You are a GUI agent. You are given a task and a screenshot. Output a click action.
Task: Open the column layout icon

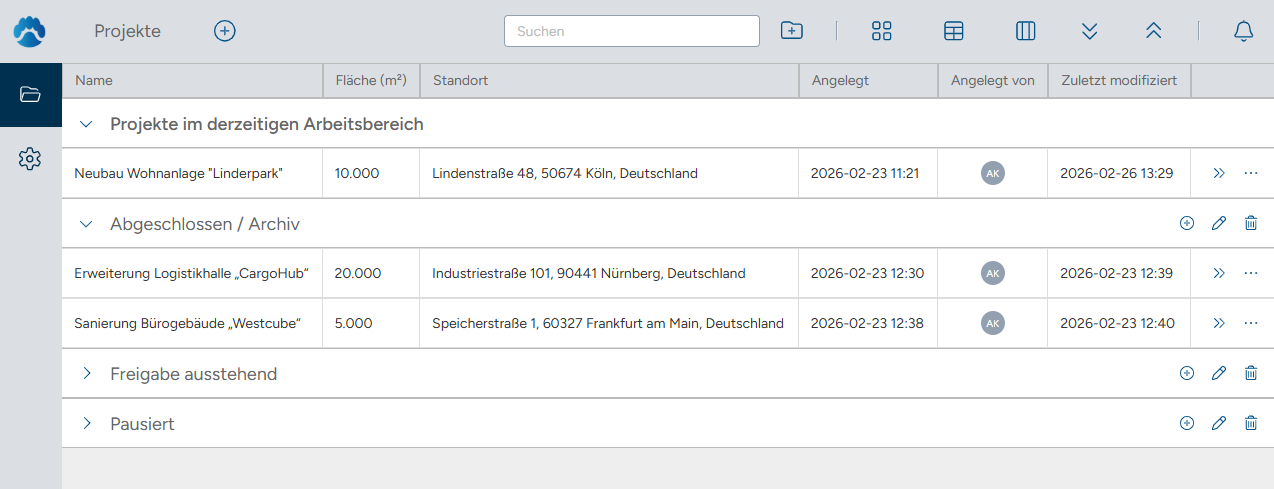(x=1025, y=31)
